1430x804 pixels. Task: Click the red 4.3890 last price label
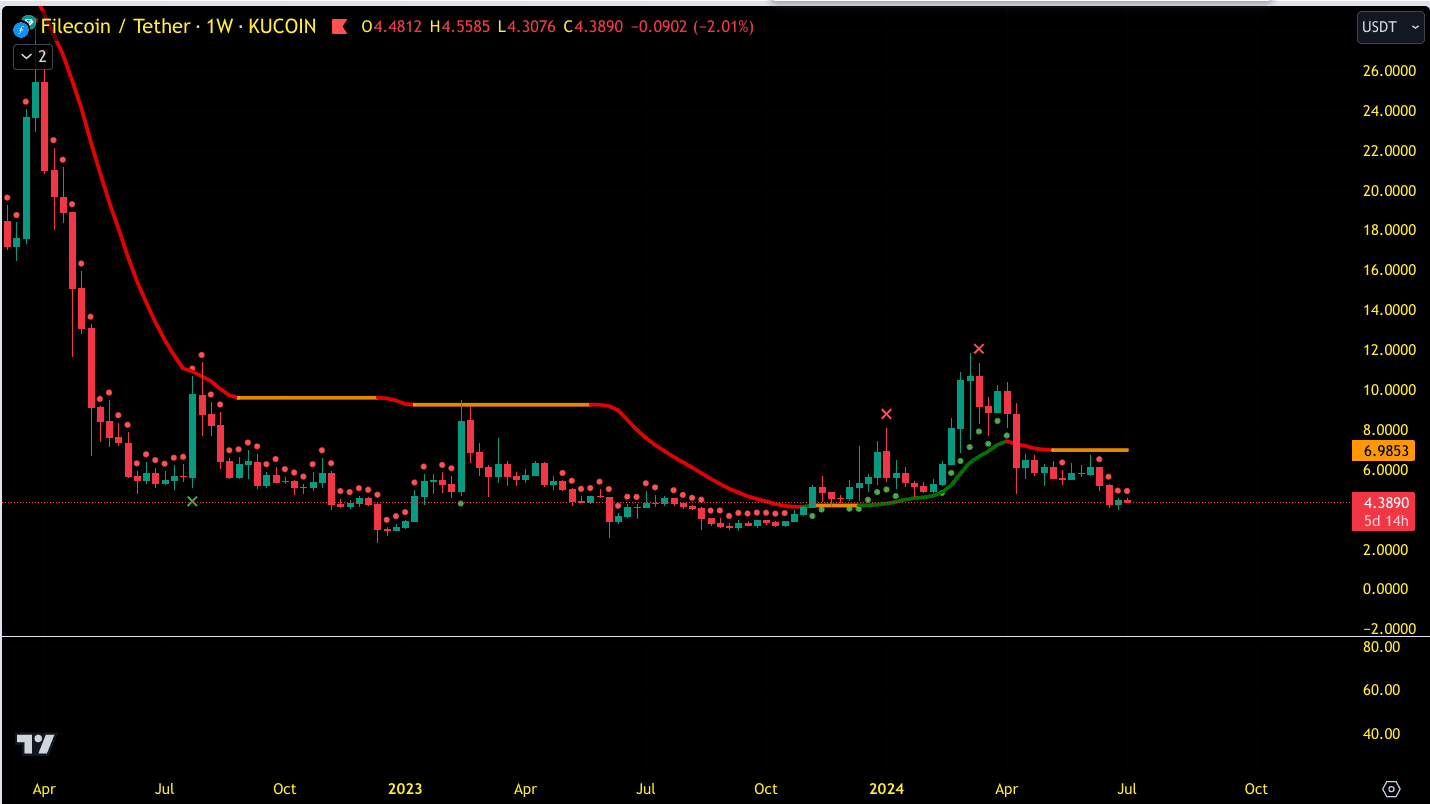point(1384,502)
